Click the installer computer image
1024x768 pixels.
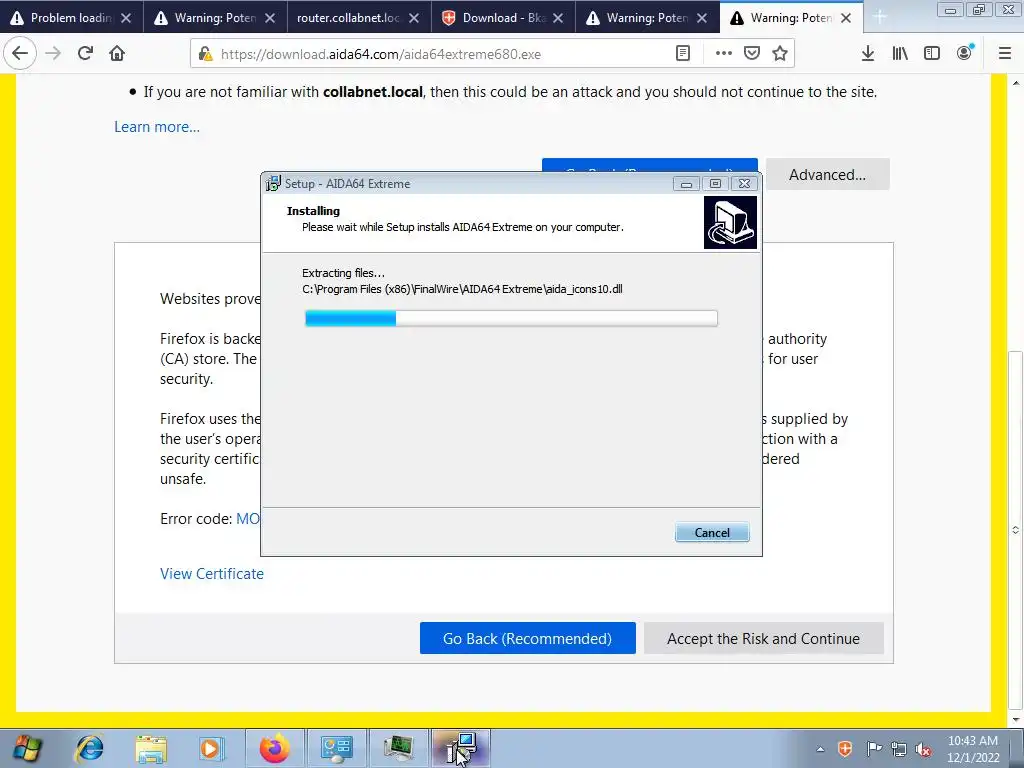[x=730, y=223]
